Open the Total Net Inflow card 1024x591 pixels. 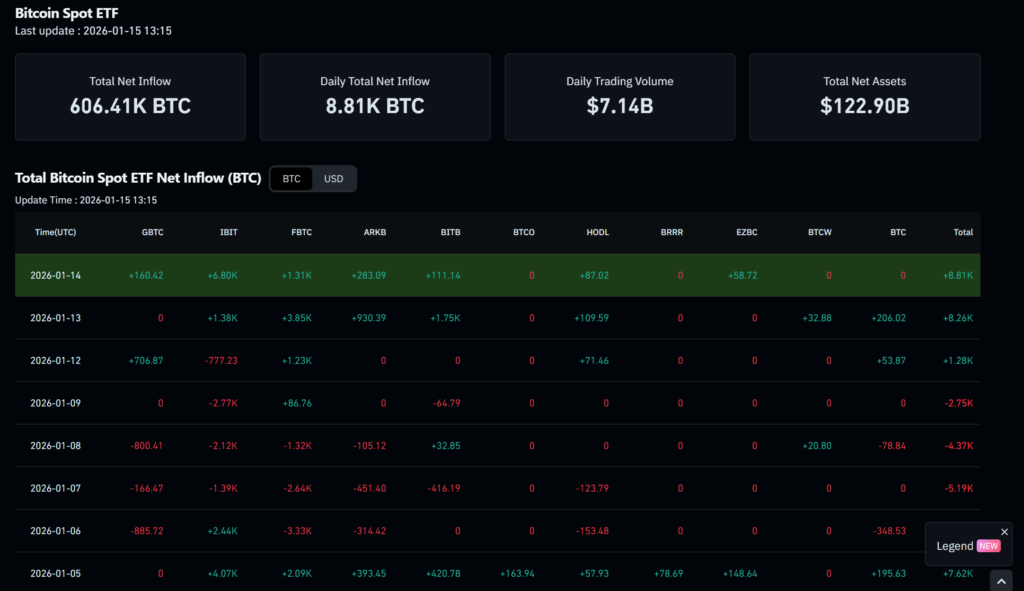point(130,96)
